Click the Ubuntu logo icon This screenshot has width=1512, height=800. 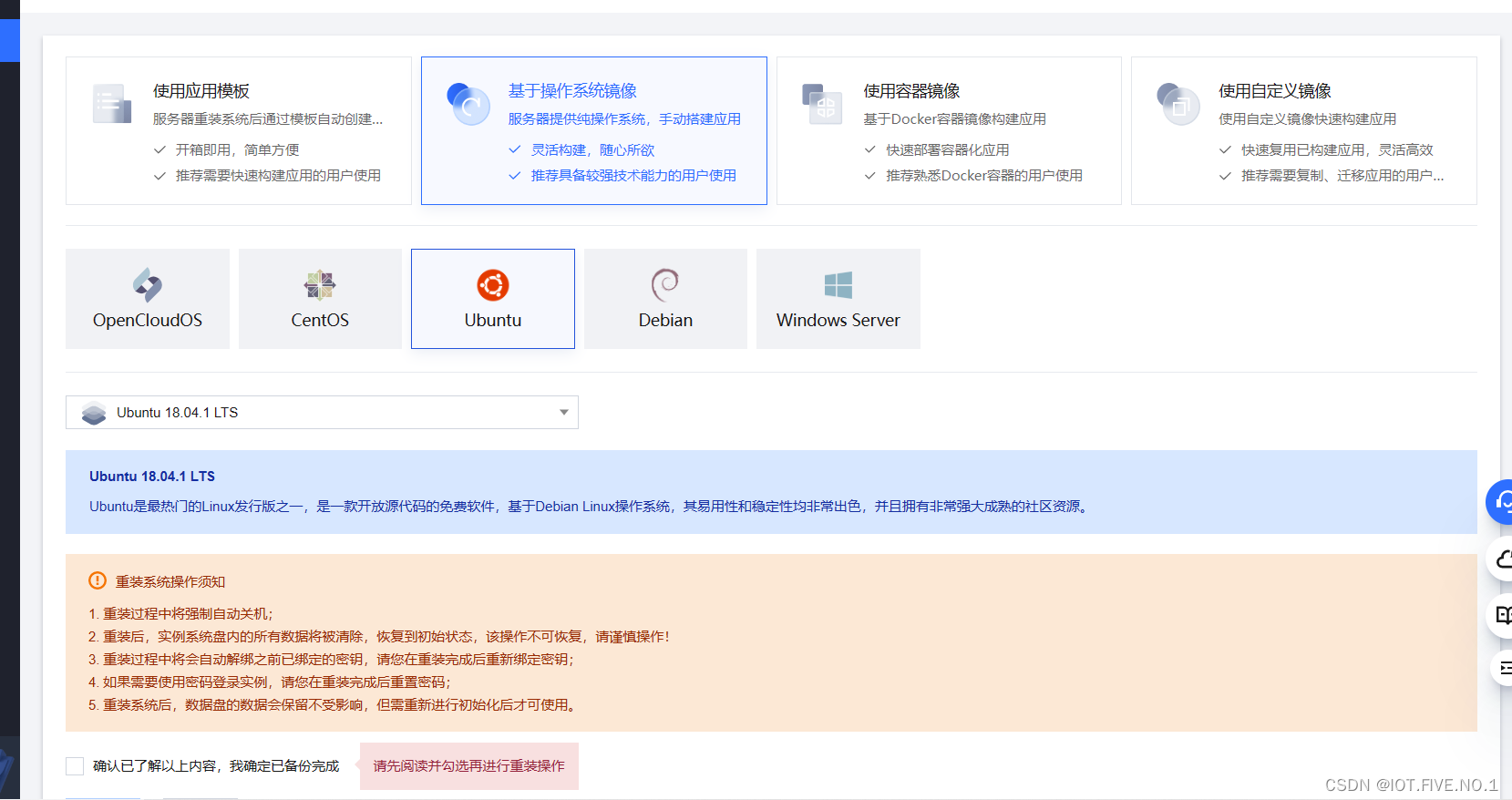pyautogui.click(x=493, y=285)
